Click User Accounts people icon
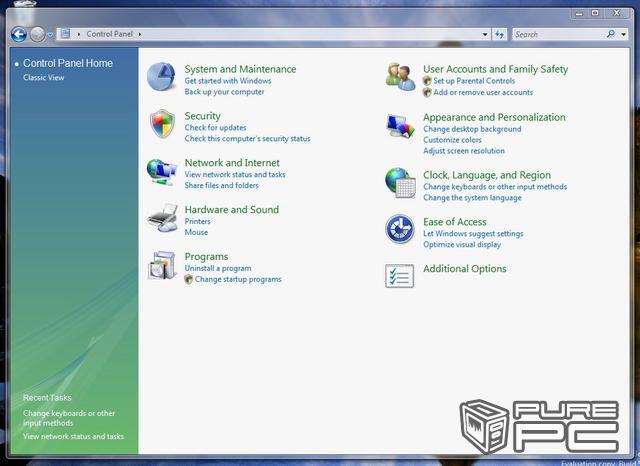The height and width of the screenshot is (466, 640). (400, 77)
